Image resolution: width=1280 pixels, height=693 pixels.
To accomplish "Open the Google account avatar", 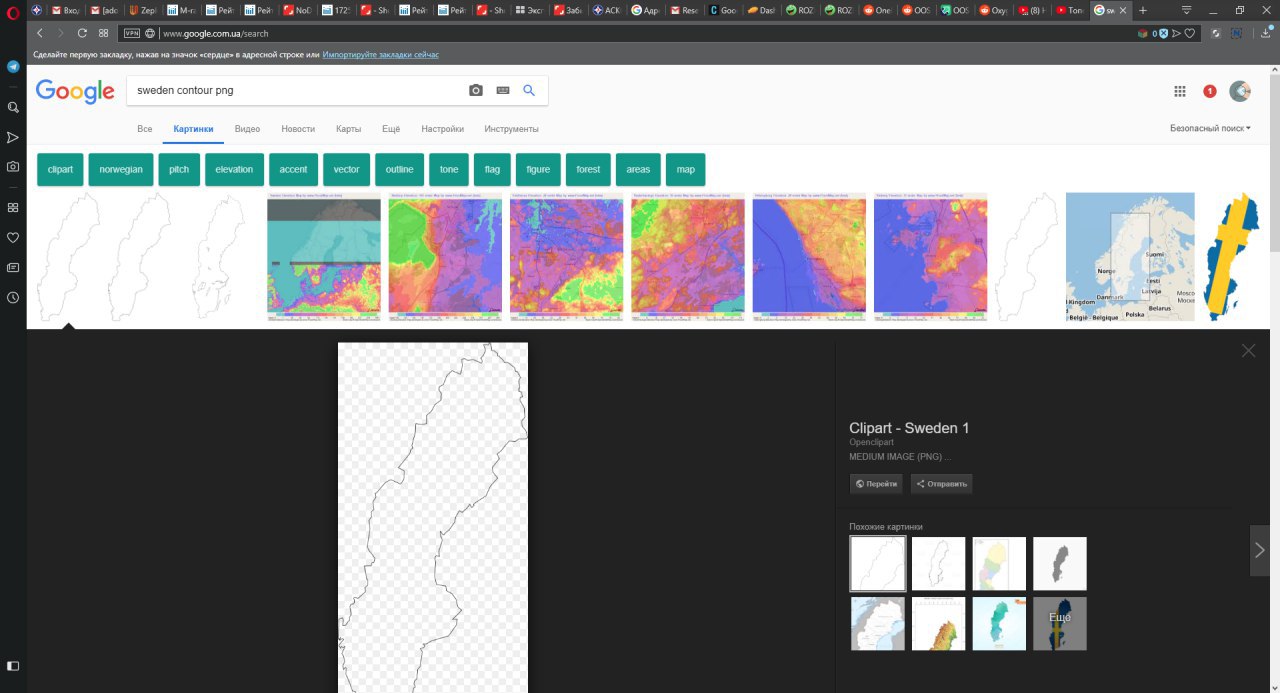I will point(1240,91).
